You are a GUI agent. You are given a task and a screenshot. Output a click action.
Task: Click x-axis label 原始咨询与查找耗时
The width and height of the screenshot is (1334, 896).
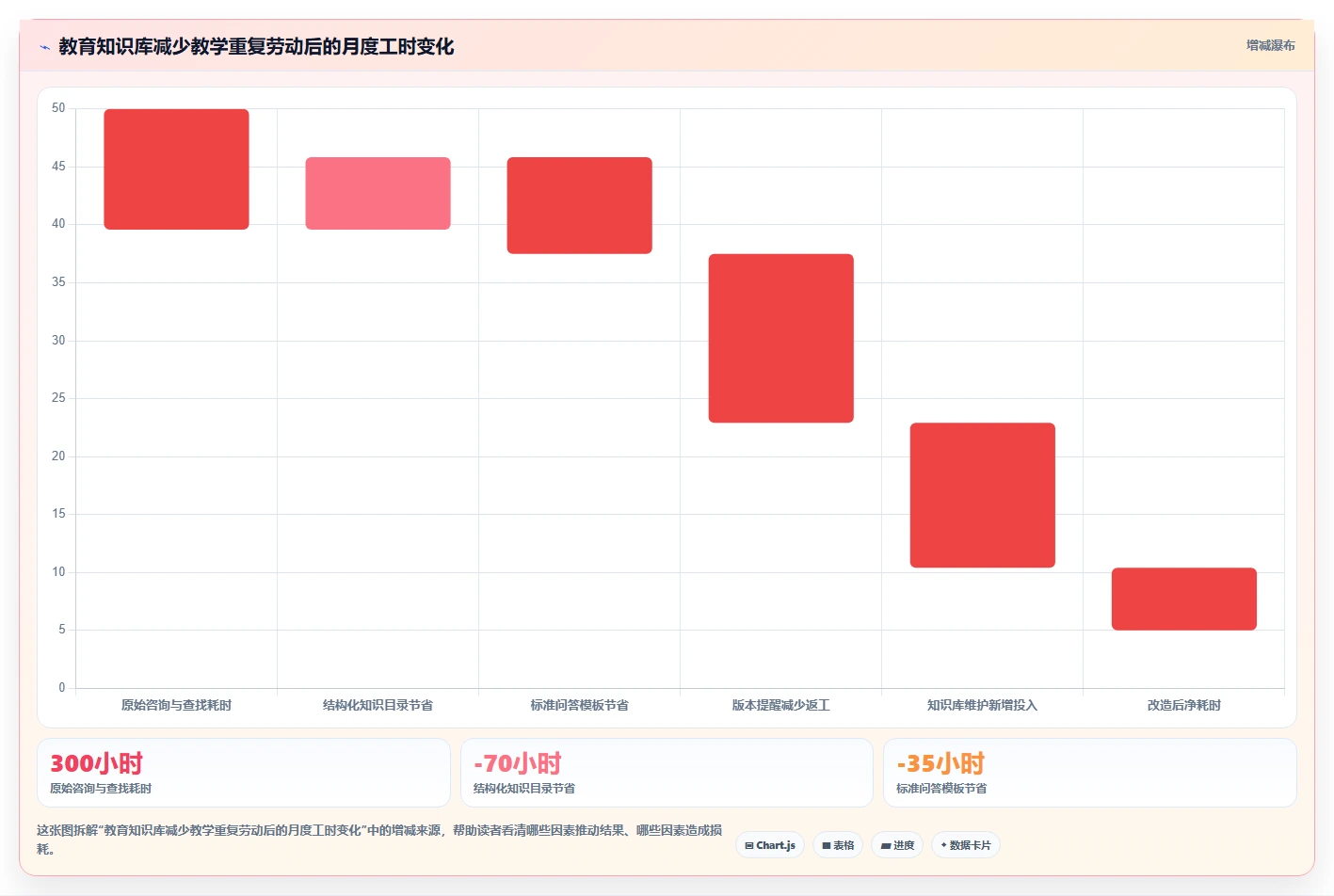click(x=176, y=705)
